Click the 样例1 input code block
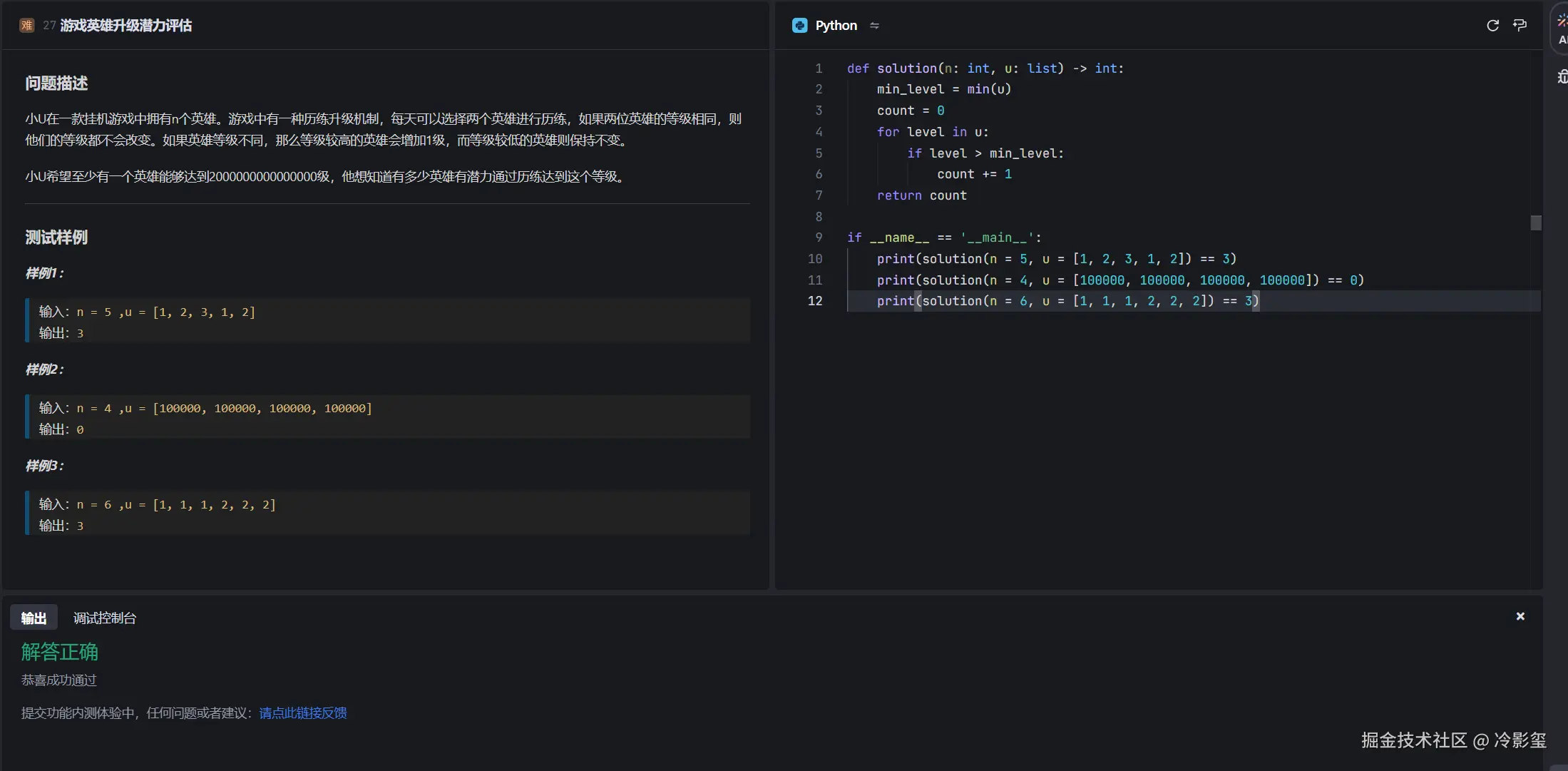Screen dimensions: 1568x771 pyautogui.click(x=387, y=322)
